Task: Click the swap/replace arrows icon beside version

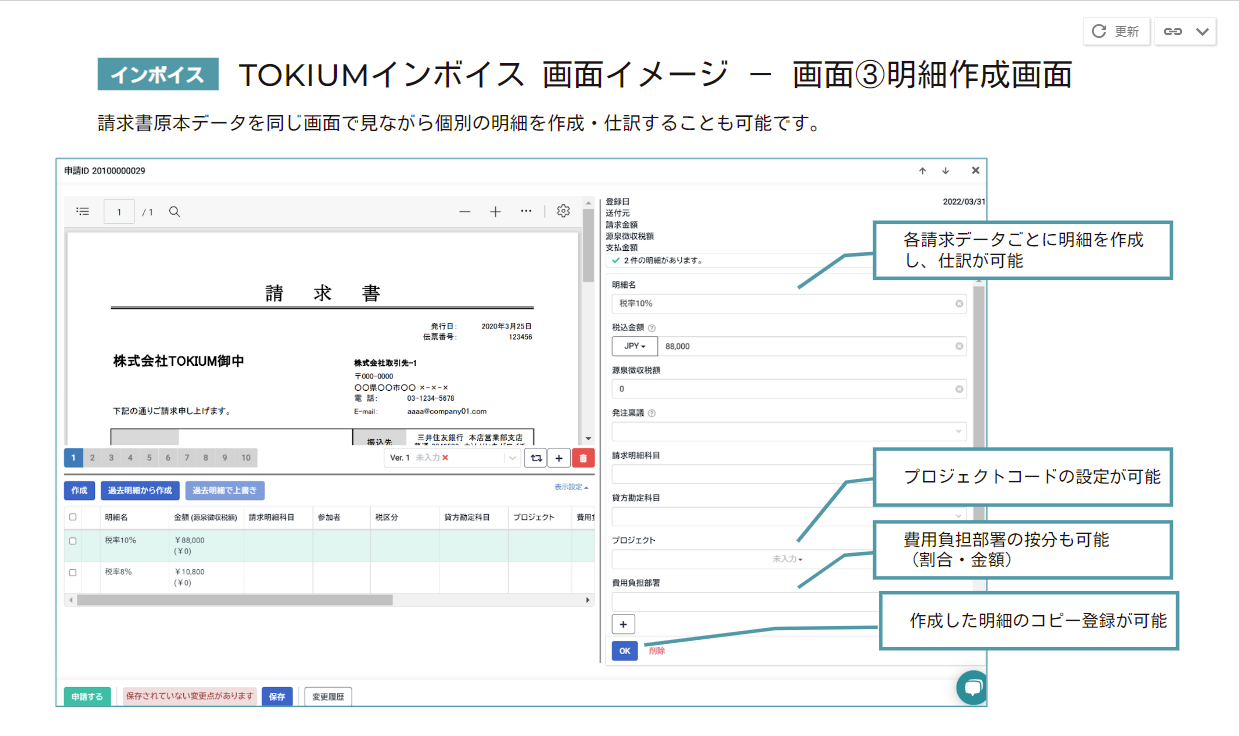Action: 536,458
